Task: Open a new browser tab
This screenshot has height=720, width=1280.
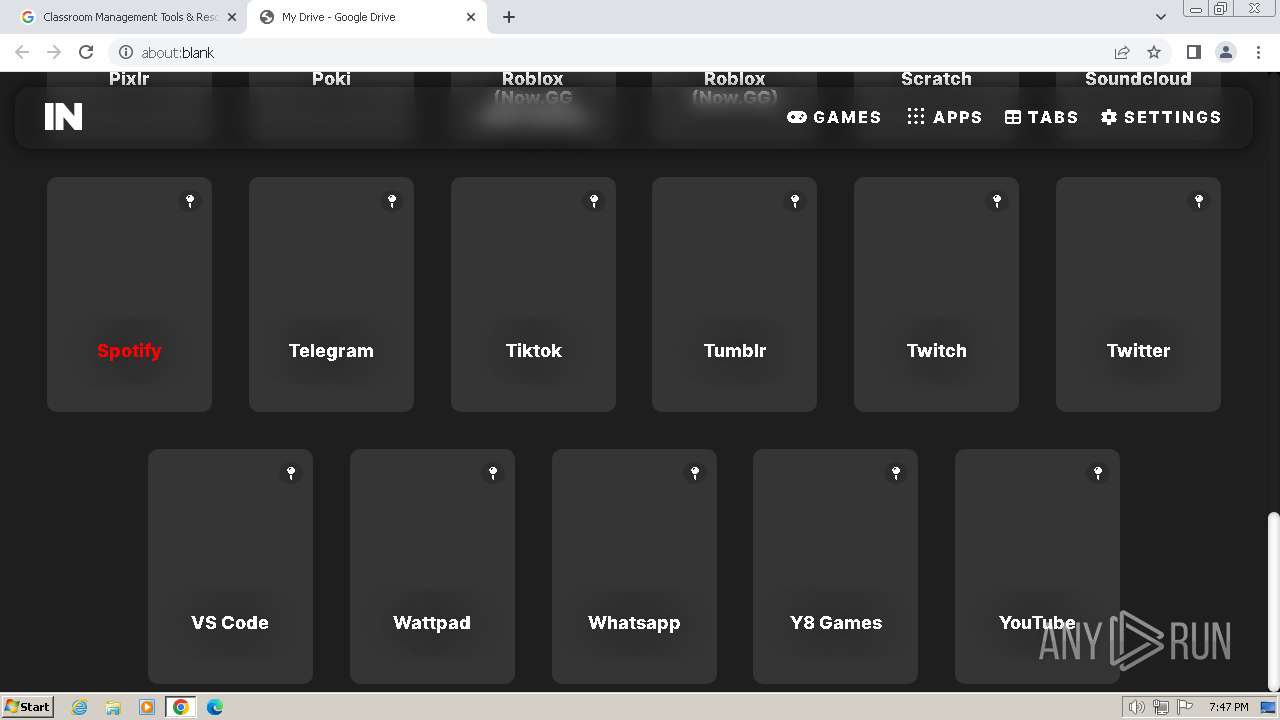Action: 509,17
